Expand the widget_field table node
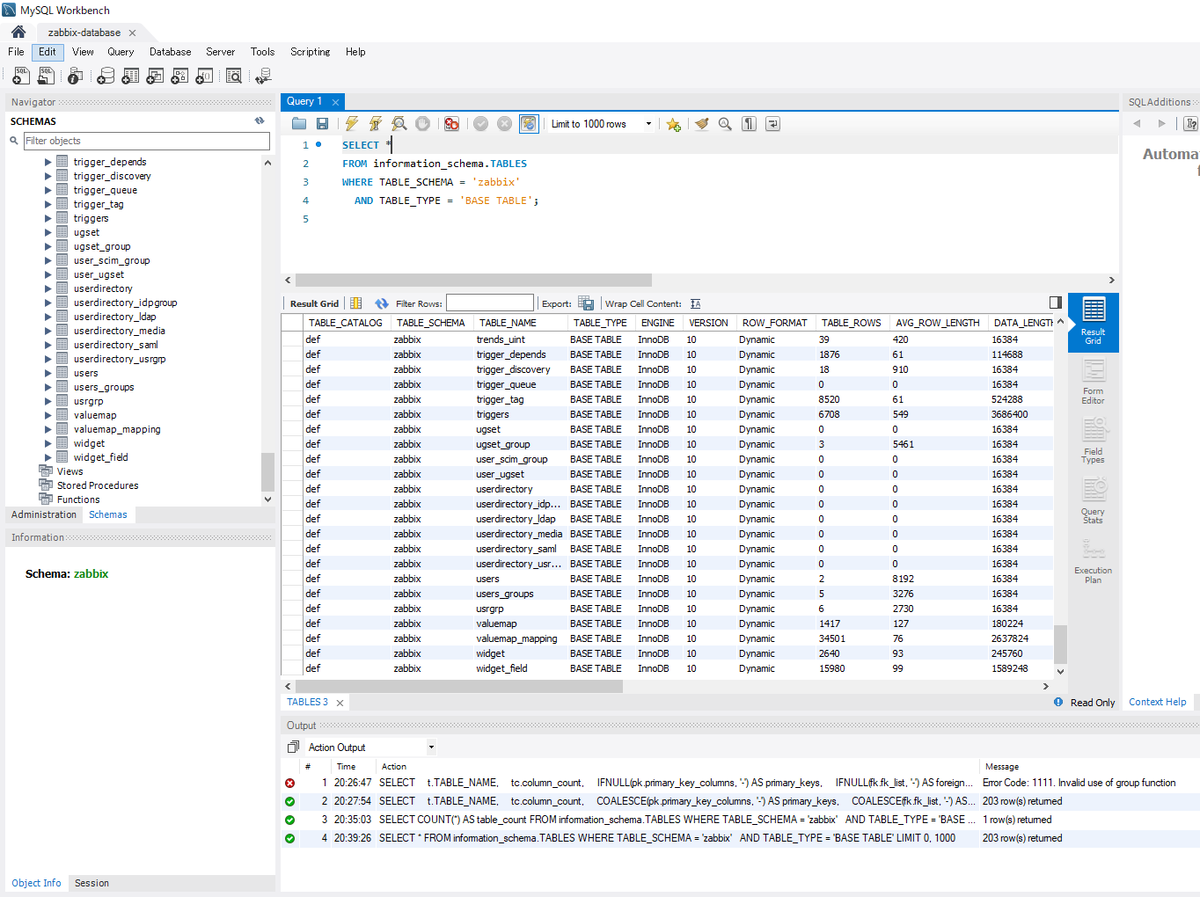The width and height of the screenshot is (1200, 897). pos(48,457)
